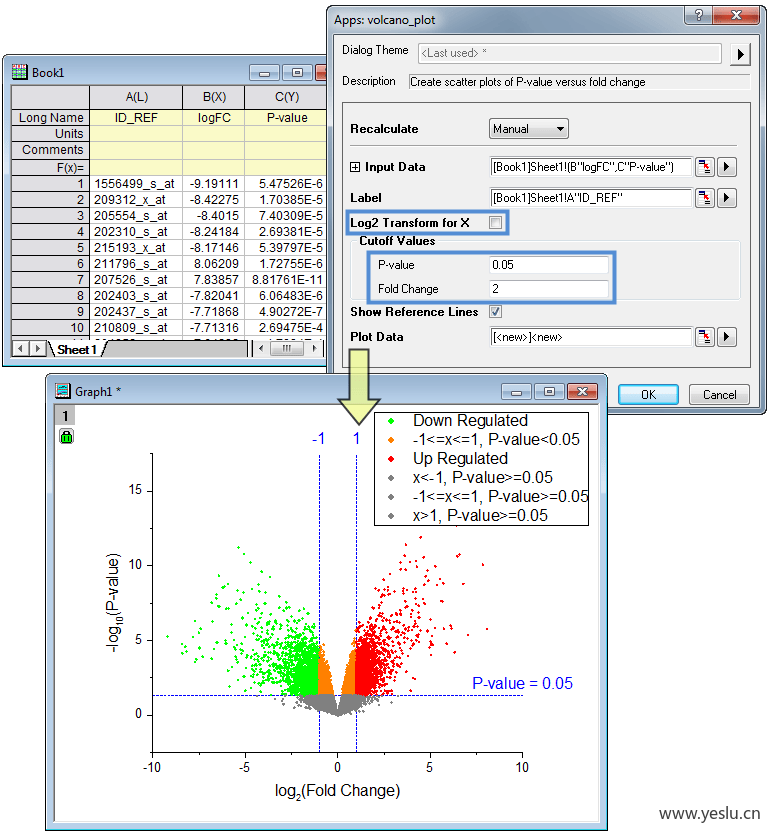Select column header C(Y) in Book1
Viewport: 772px width, 833px height.
tap(286, 97)
